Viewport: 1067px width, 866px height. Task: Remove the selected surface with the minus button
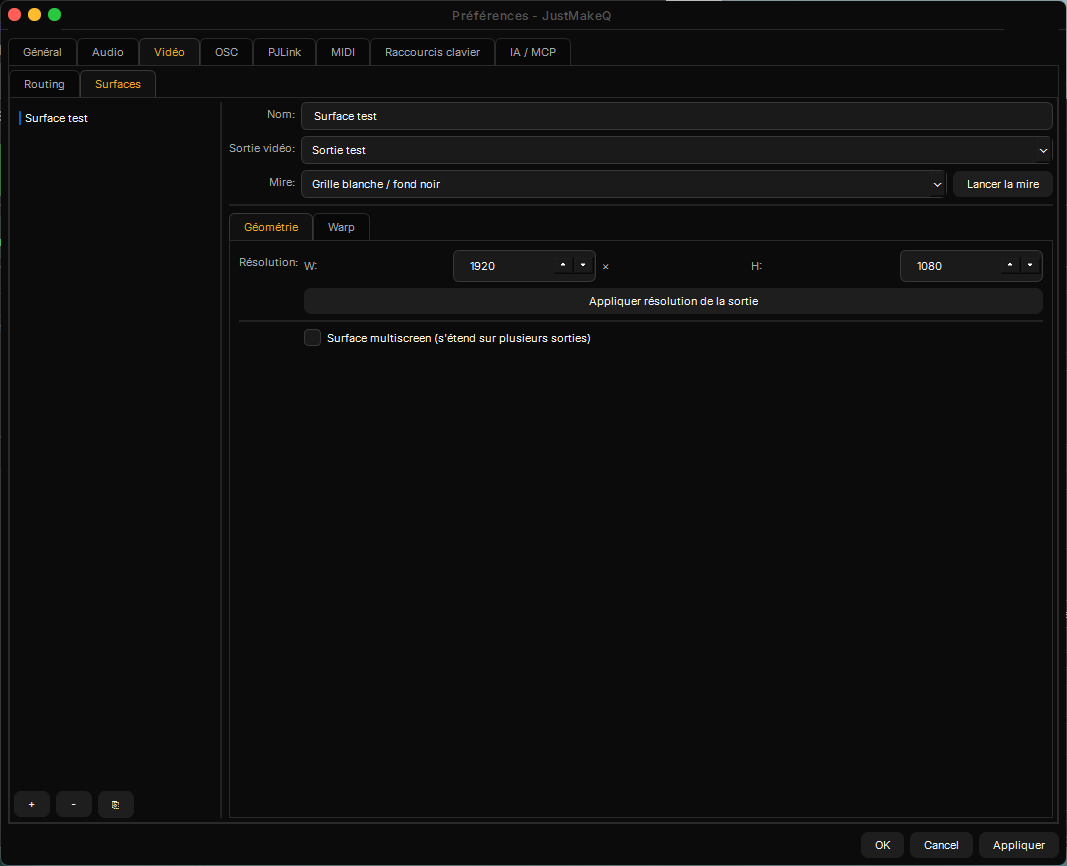click(x=73, y=804)
